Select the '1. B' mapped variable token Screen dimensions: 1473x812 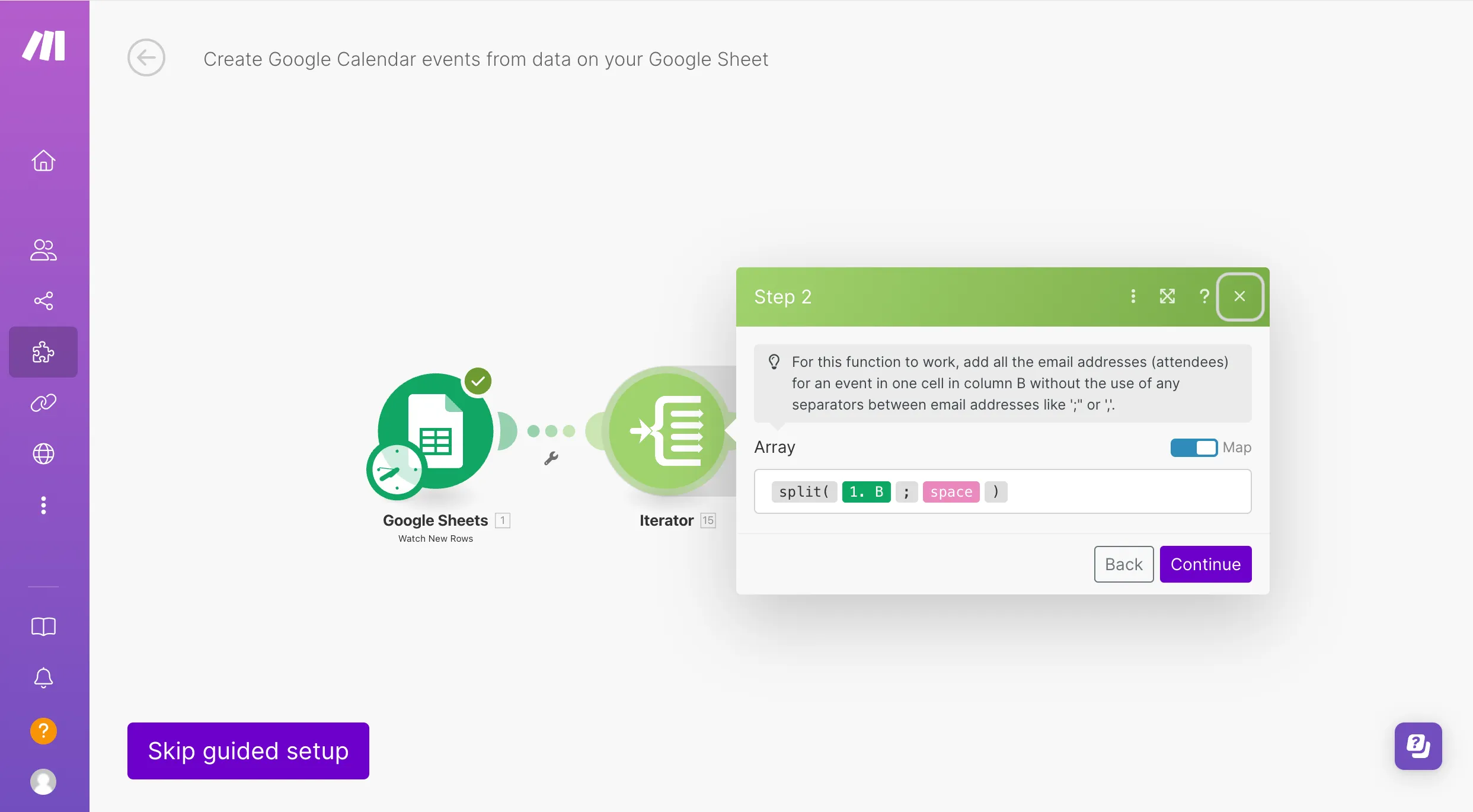[x=867, y=492]
